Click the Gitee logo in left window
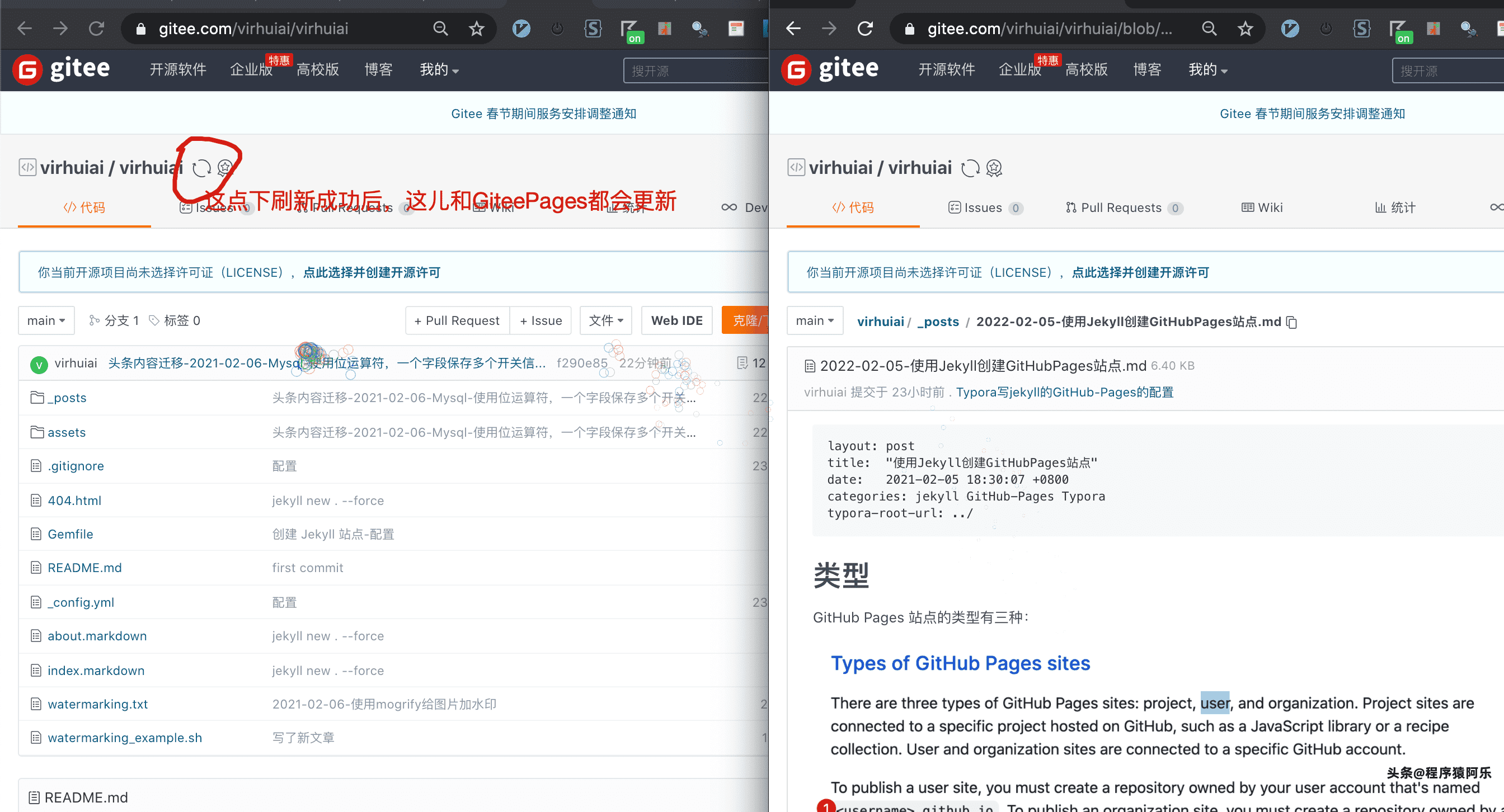Screen dimensions: 1504x812 click(62, 69)
